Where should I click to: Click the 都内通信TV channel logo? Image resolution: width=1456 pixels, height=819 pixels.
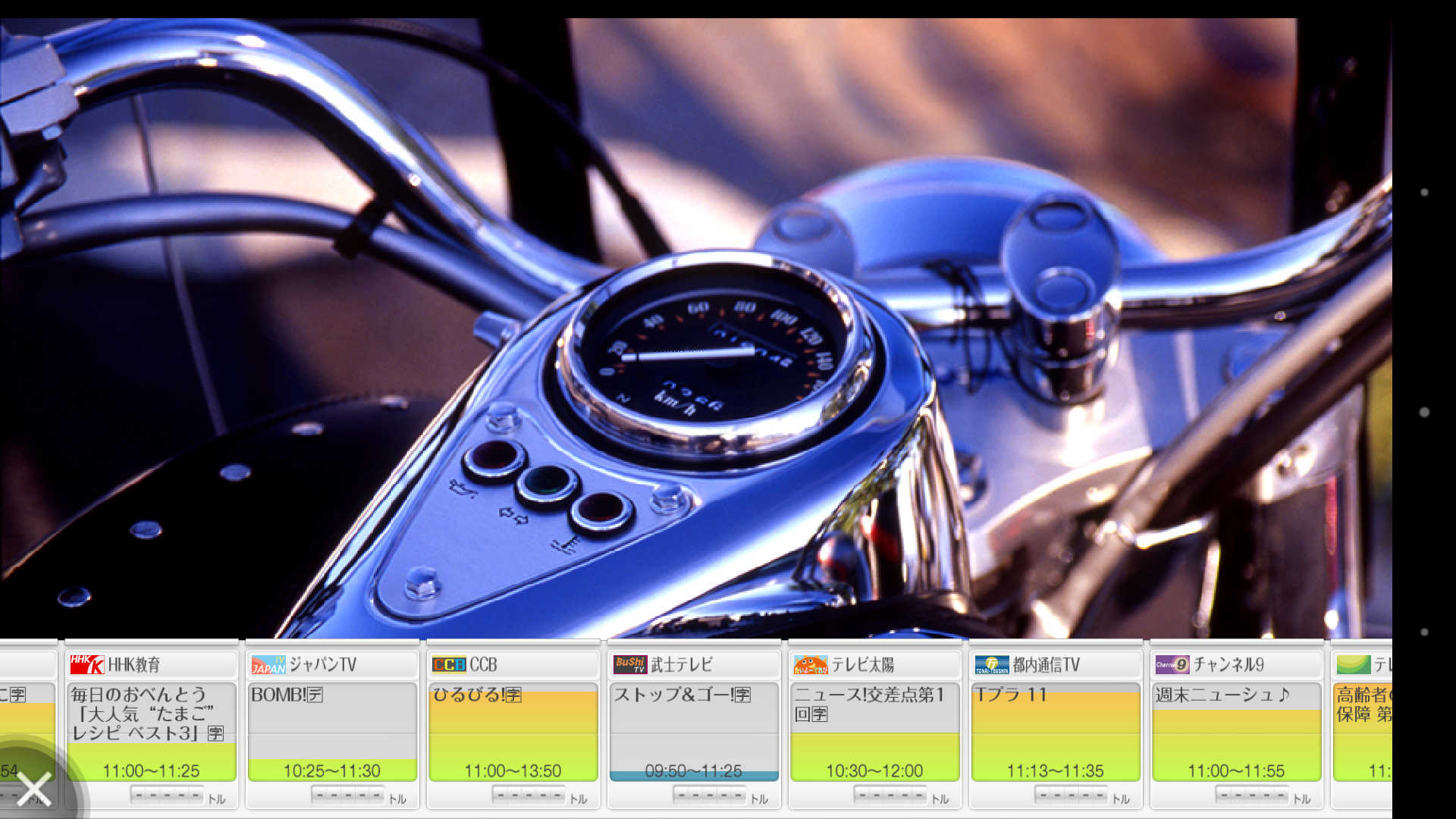(x=991, y=664)
